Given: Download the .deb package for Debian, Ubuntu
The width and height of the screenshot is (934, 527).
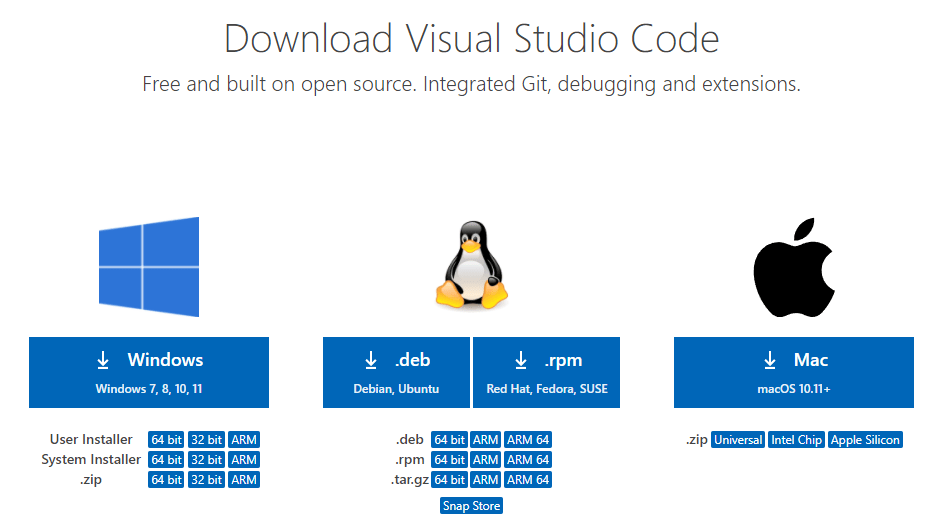Looking at the screenshot, I should (x=396, y=372).
